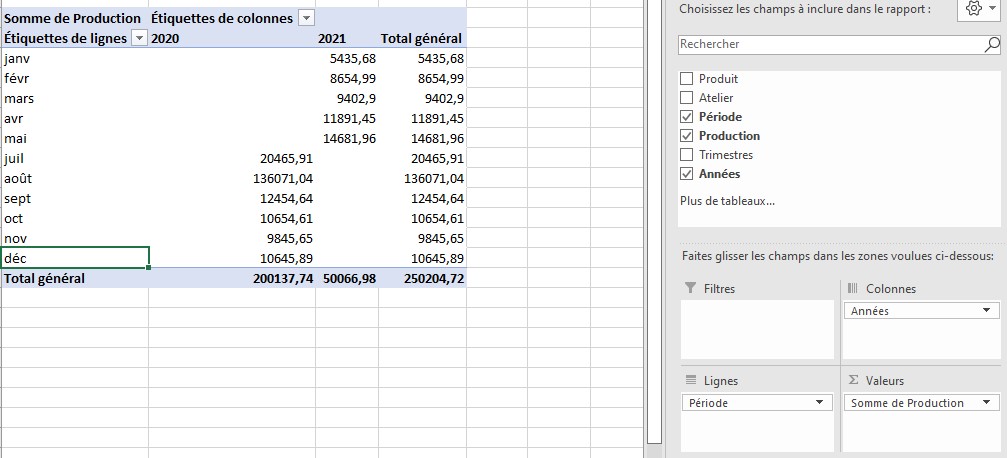The image size is (1007, 458).
Task: Expand the Somme de Production dropdown in Valeurs
Action: tap(986, 403)
